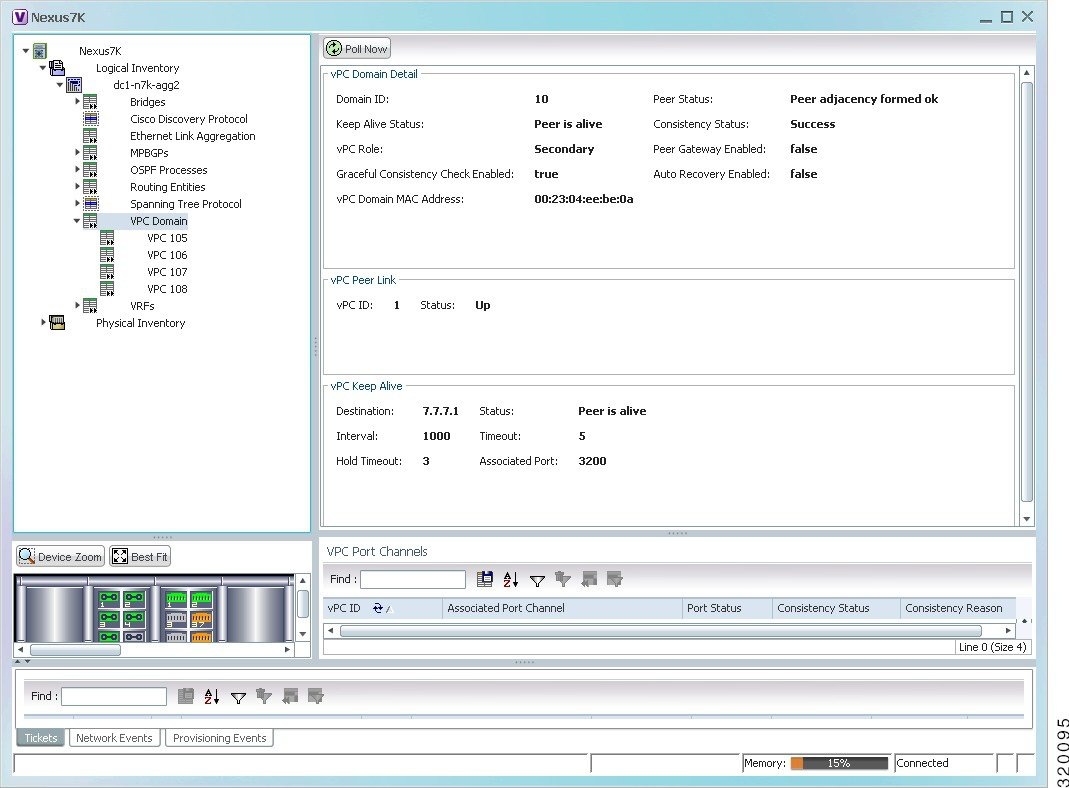Collapse the VPC Domain node

(77, 221)
